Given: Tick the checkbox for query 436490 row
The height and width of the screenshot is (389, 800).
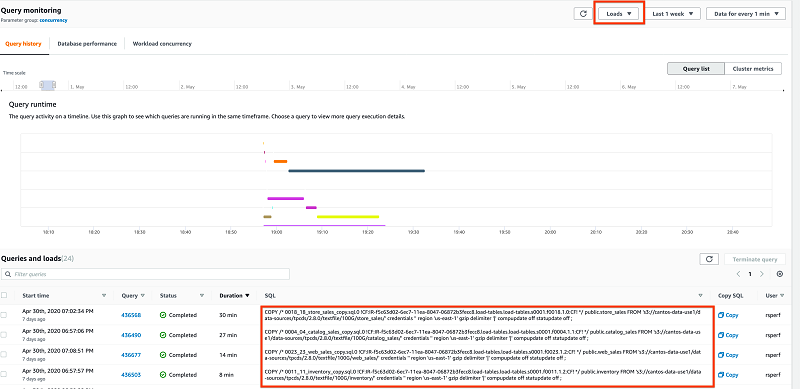Looking at the screenshot, I should click(x=4, y=335).
